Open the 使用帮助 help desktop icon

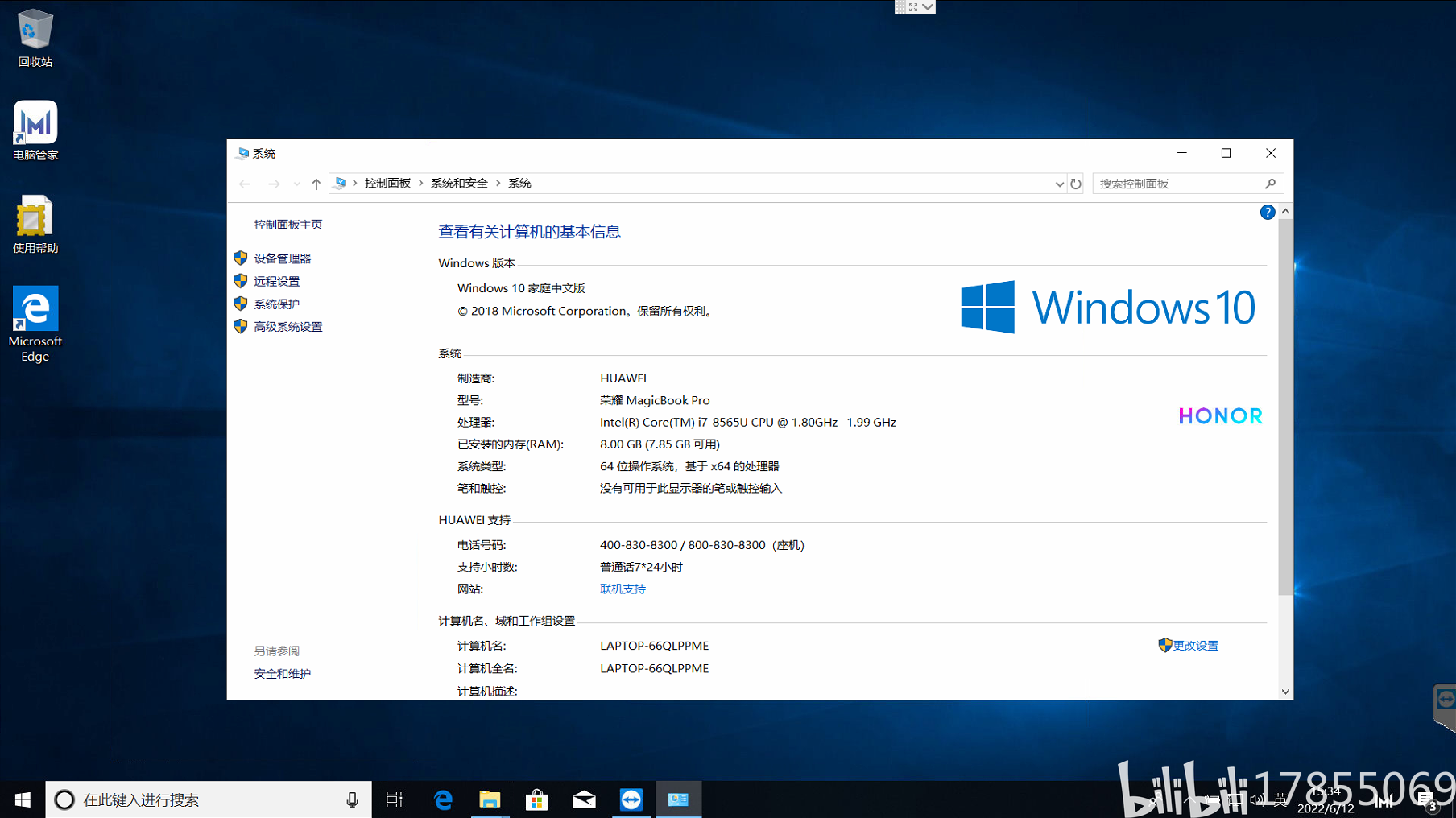pos(35,225)
